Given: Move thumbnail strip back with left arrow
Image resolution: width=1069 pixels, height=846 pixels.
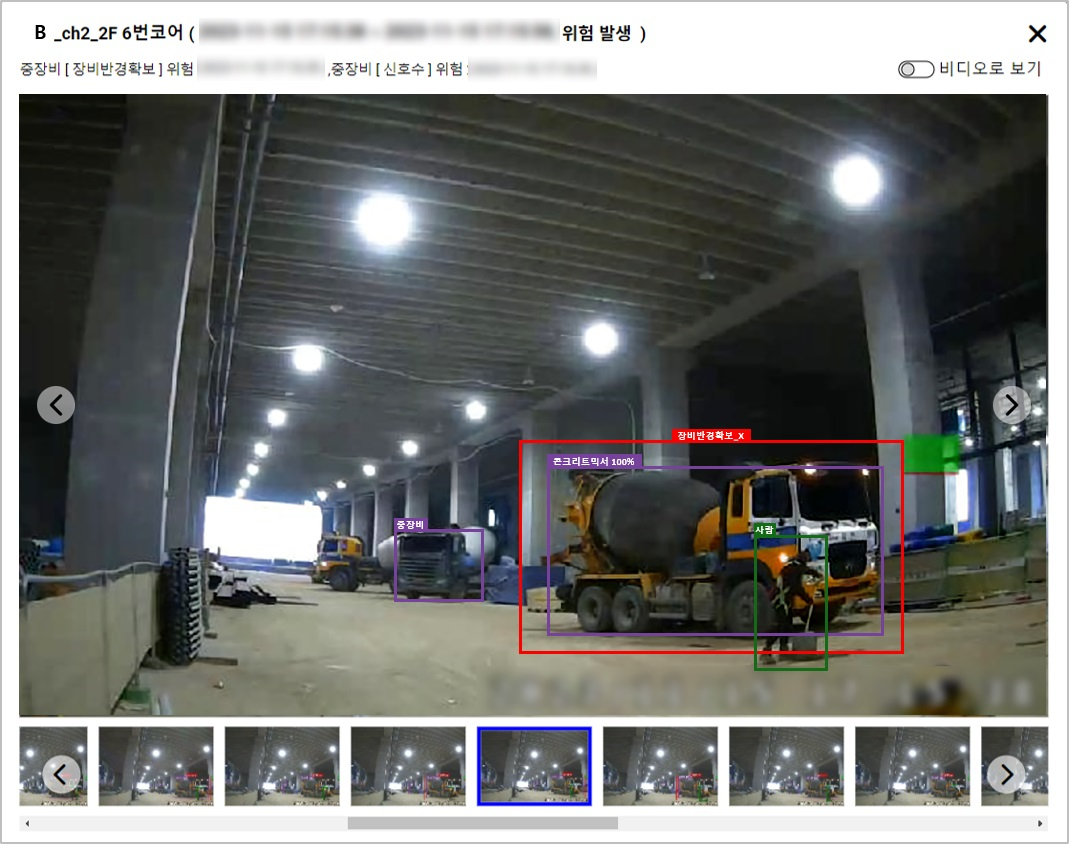Looking at the screenshot, I should [x=61, y=774].
